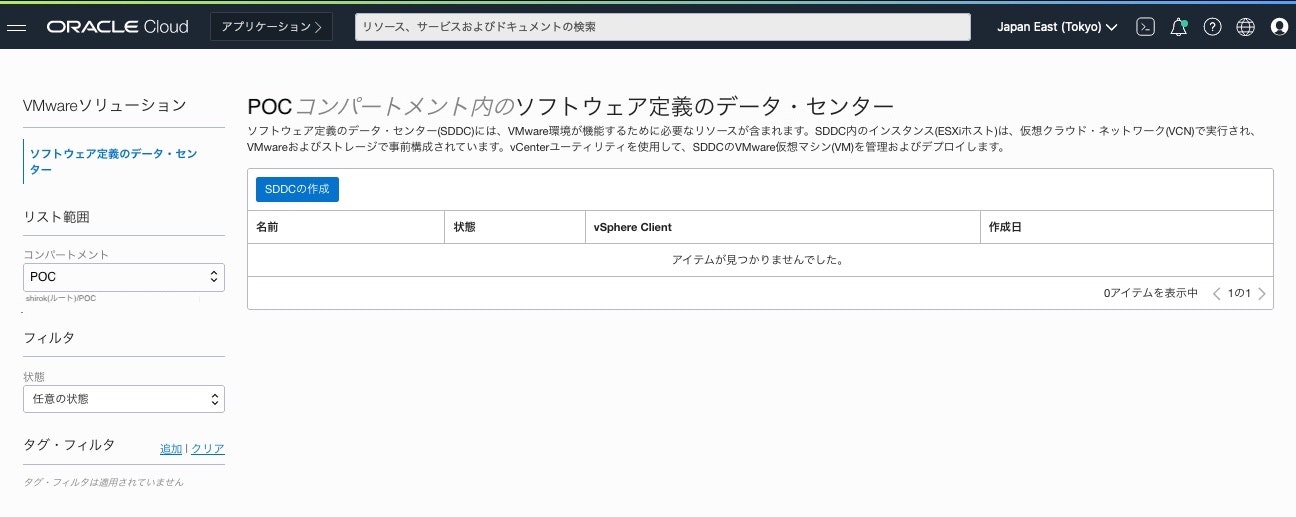
Task: Click the 0アイテムを表示中 text
Action: [1151, 293]
